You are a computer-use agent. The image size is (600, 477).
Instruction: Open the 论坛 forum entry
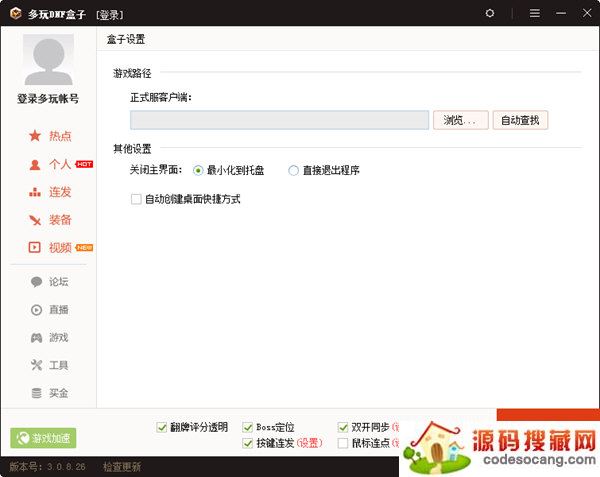coord(59,282)
